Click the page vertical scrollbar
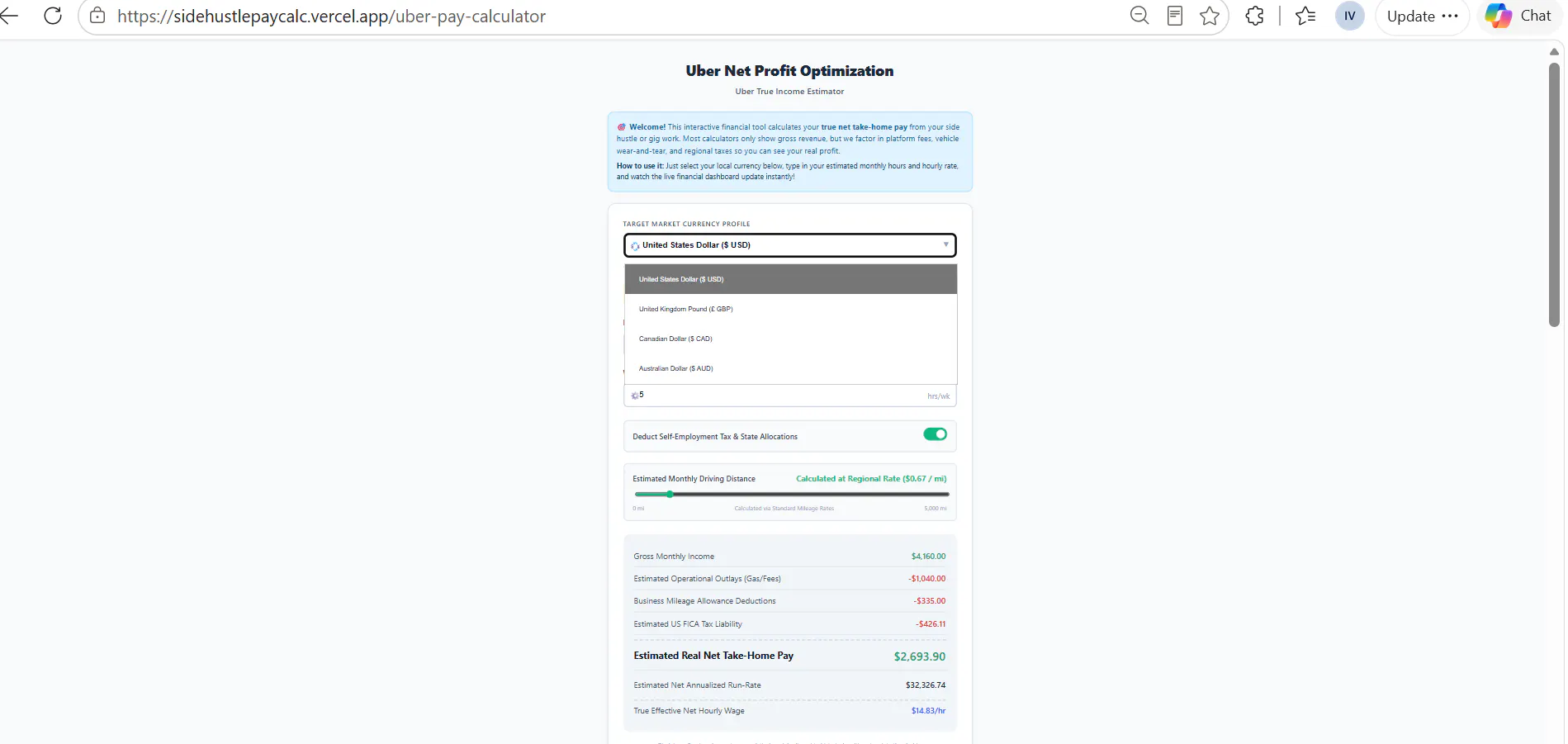Viewport: 1568px width, 744px height. pos(1554,194)
